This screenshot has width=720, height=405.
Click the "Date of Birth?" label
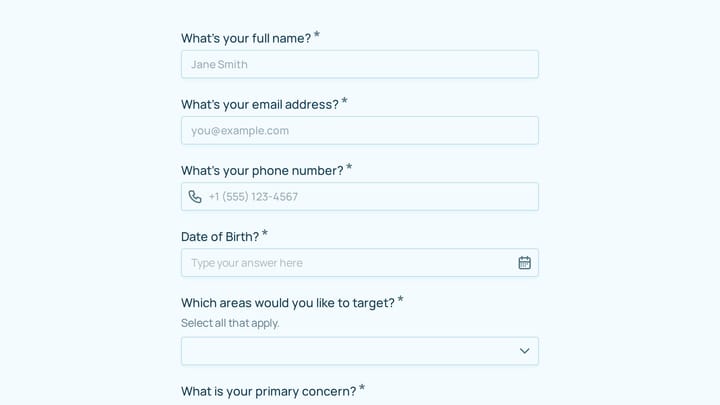point(219,236)
